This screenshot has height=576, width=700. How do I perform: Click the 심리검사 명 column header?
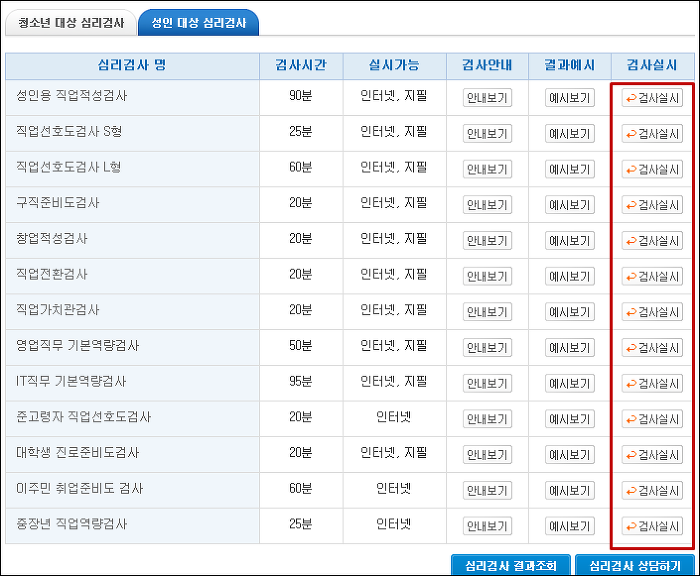132,66
